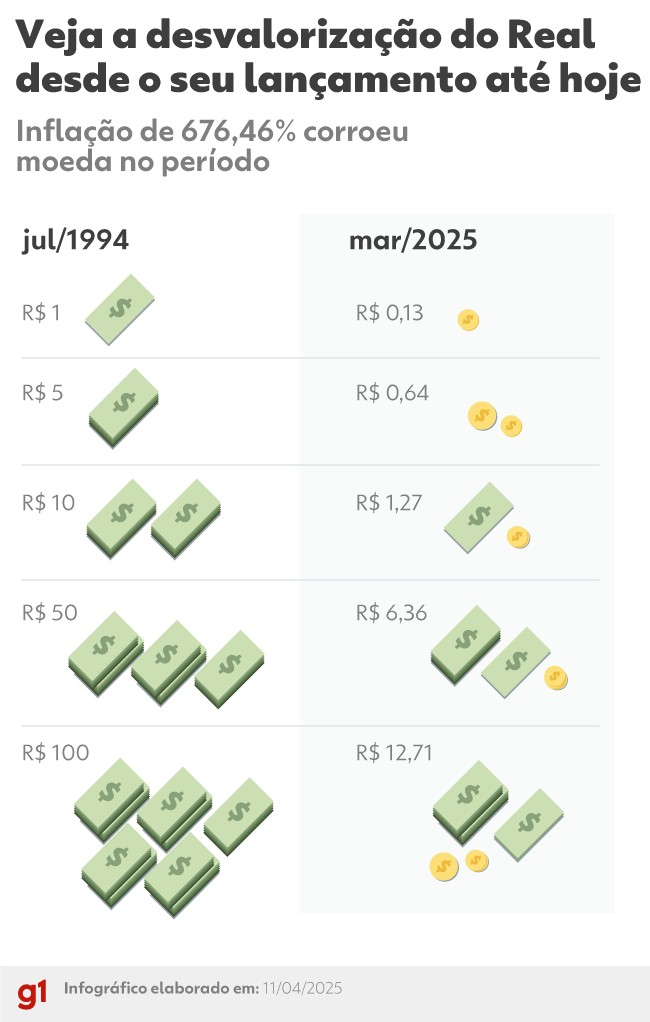Click the banknote icon beside R$ 1,27
The width and height of the screenshot is (650, 1022).
point(478,516)
